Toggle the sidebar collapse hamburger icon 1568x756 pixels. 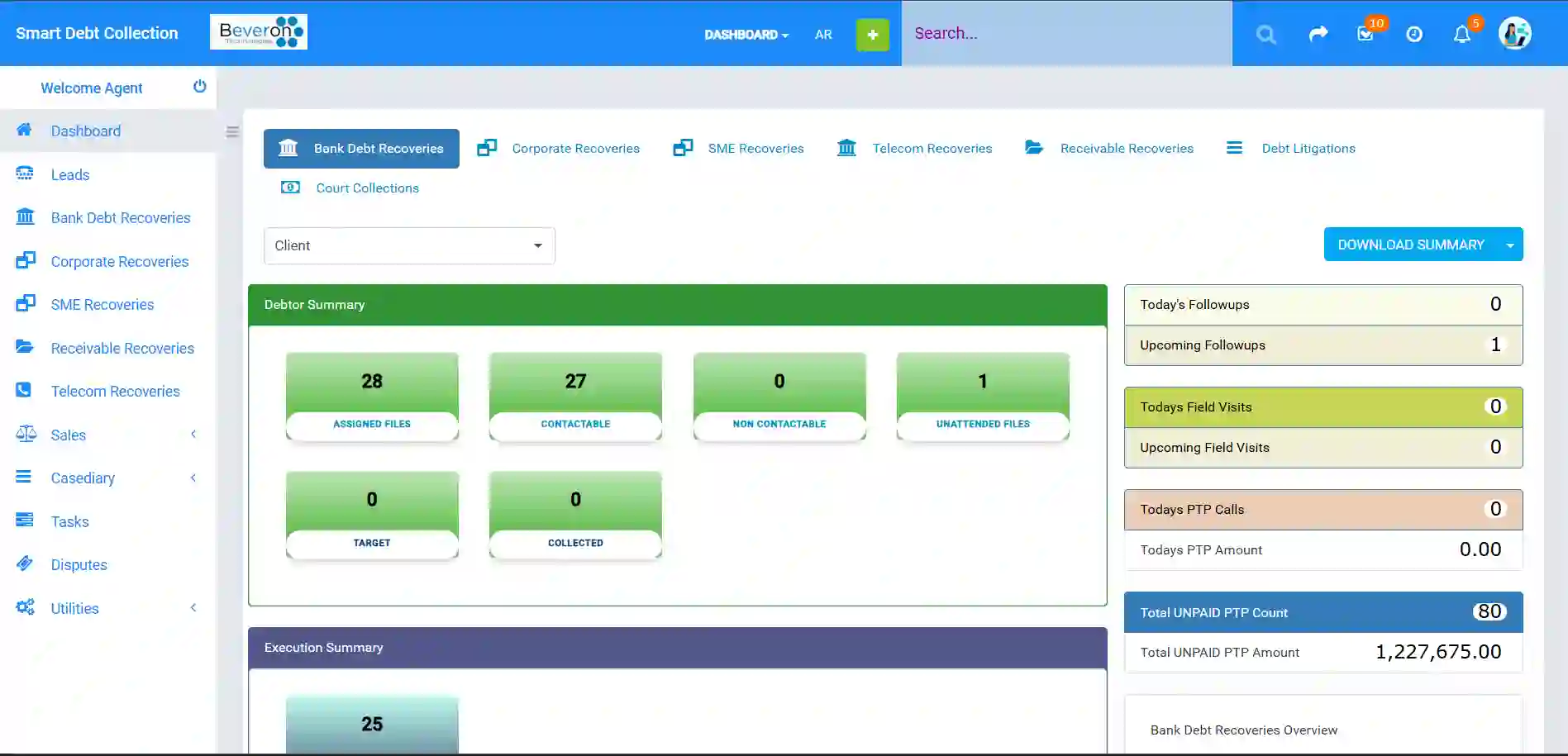point(232,132)
